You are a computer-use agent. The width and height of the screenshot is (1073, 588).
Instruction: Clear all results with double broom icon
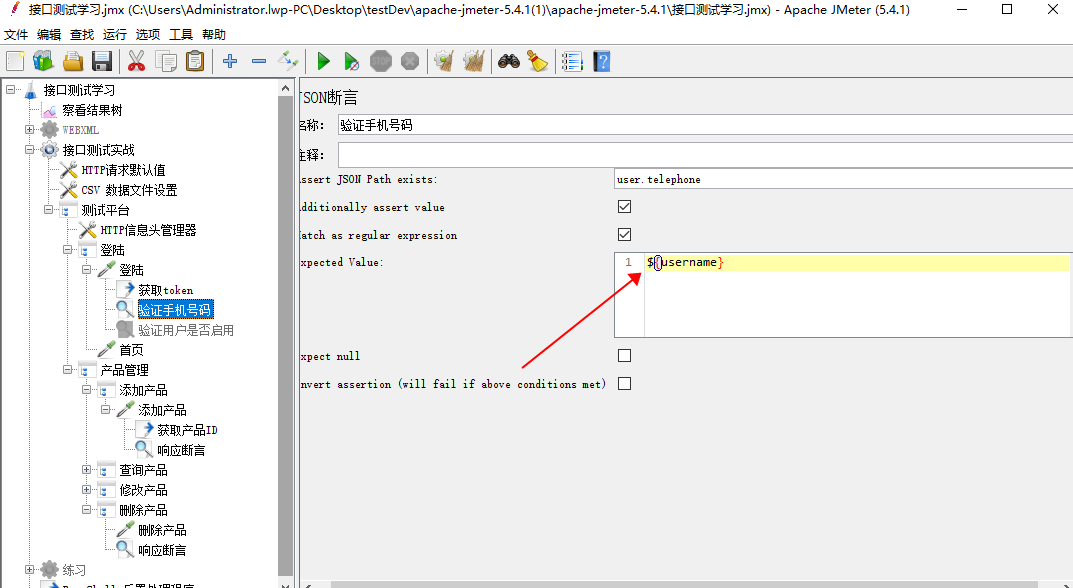[474, 62]
